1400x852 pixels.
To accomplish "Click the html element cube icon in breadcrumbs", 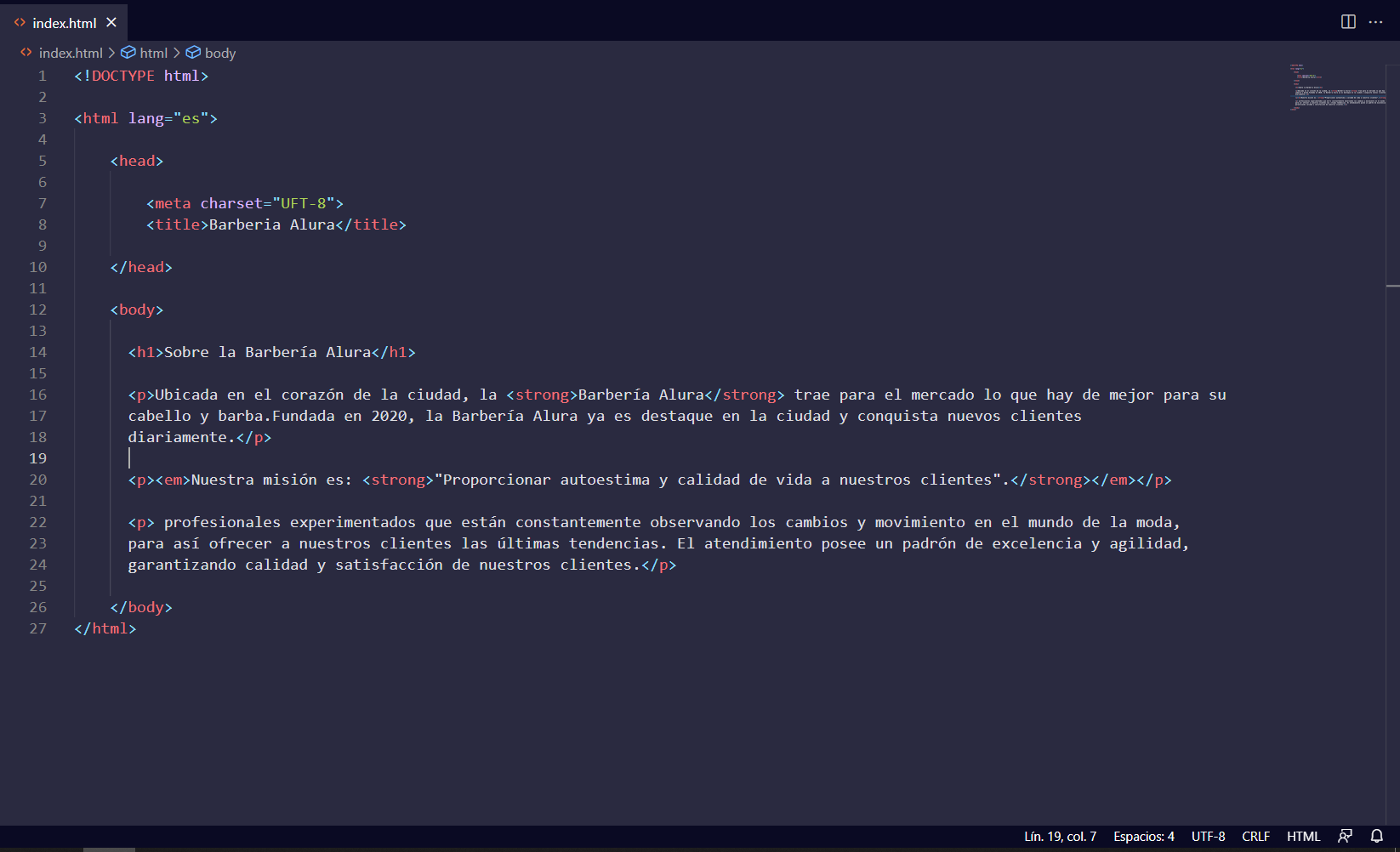I will [x=128, y=53].
